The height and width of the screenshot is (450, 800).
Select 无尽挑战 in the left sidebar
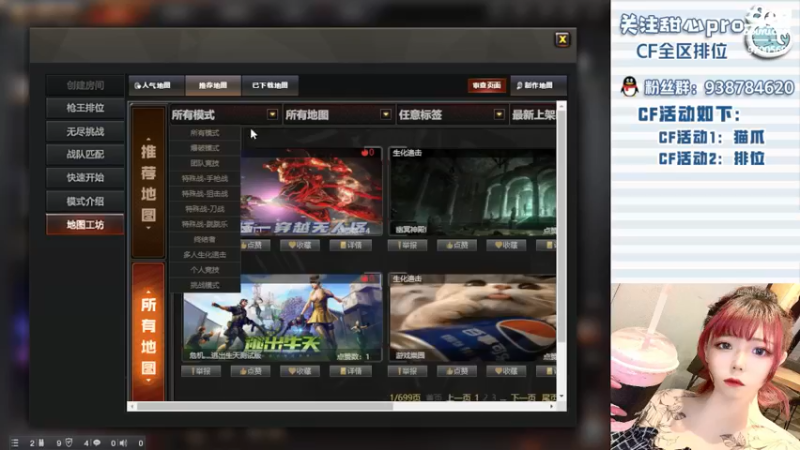pyautogui.click(x=85, y=132)
